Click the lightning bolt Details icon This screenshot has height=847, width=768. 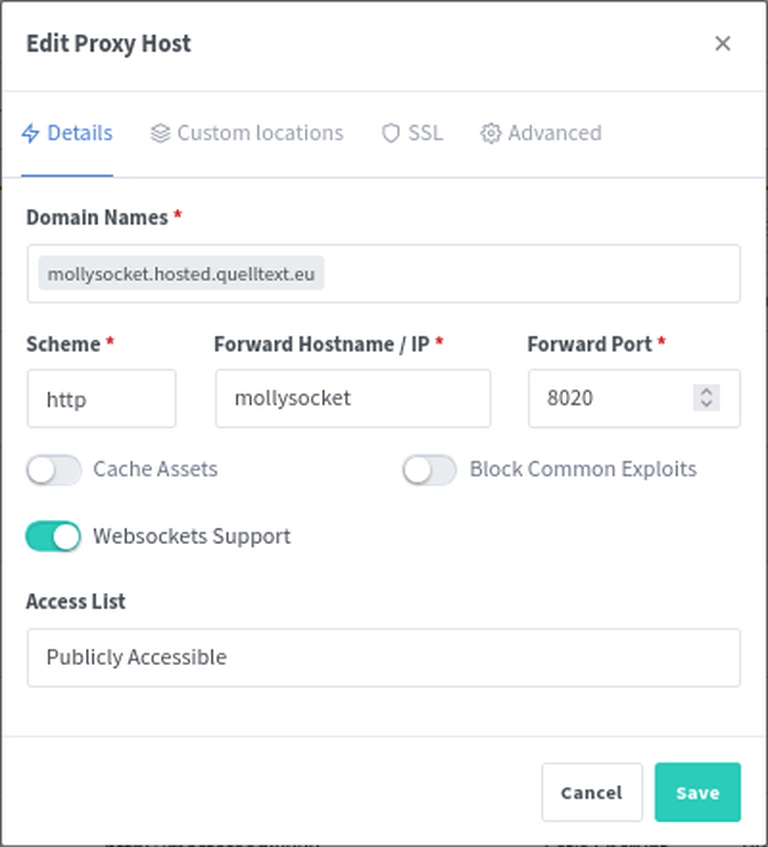point(30,133)
